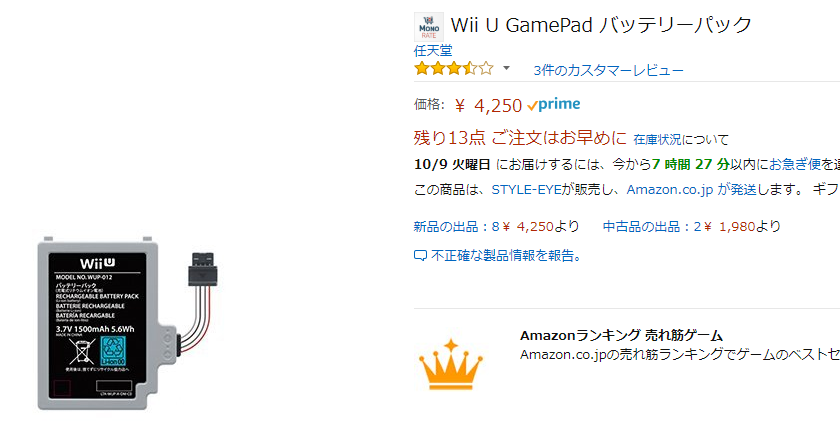This screenshot has height=424, width=840.
Task: Open the 3件のカスタマーレビュー link
Action: (x=608, y=70)
